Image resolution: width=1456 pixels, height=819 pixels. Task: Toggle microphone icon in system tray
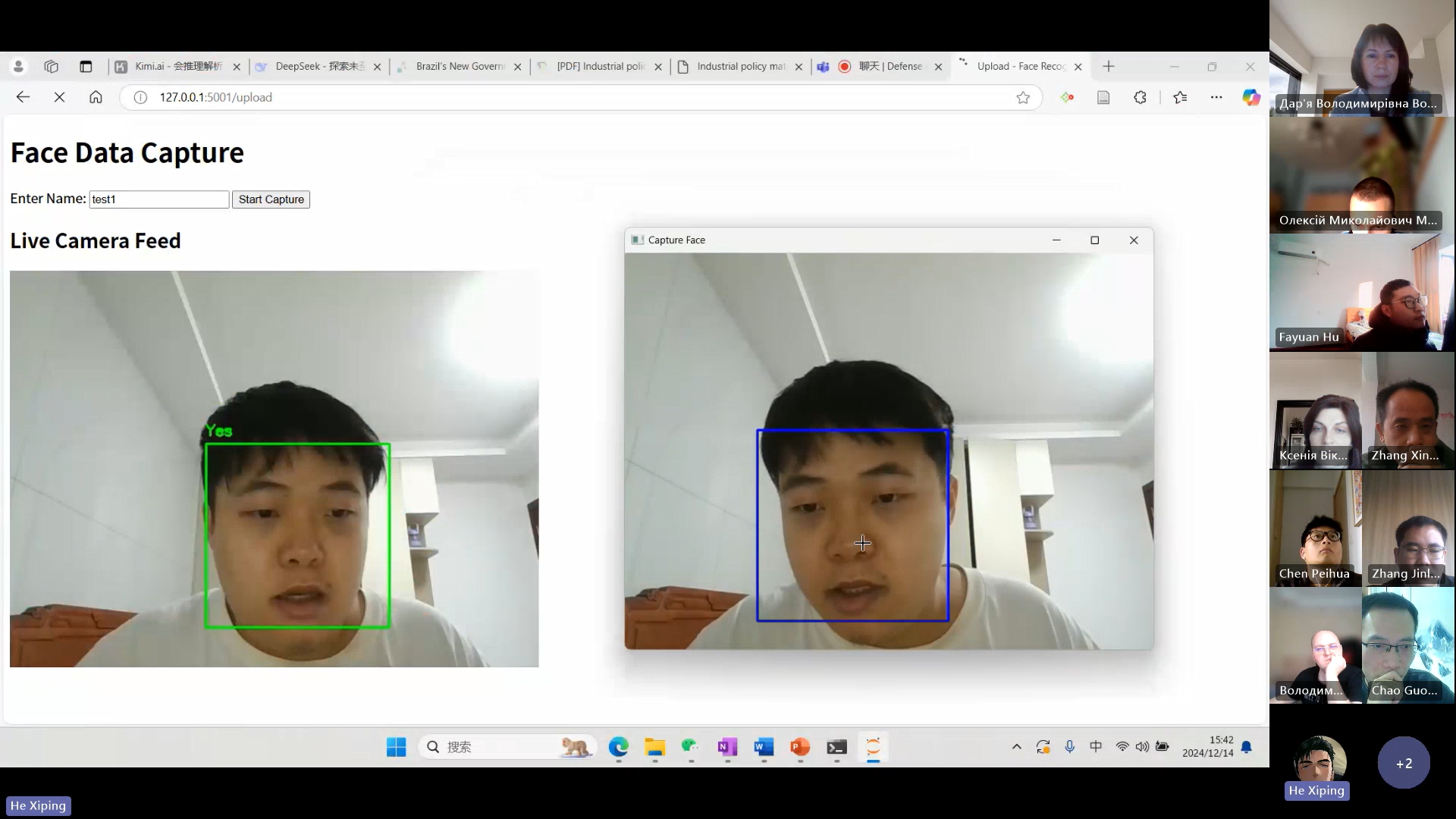(x=1069, y=747)
